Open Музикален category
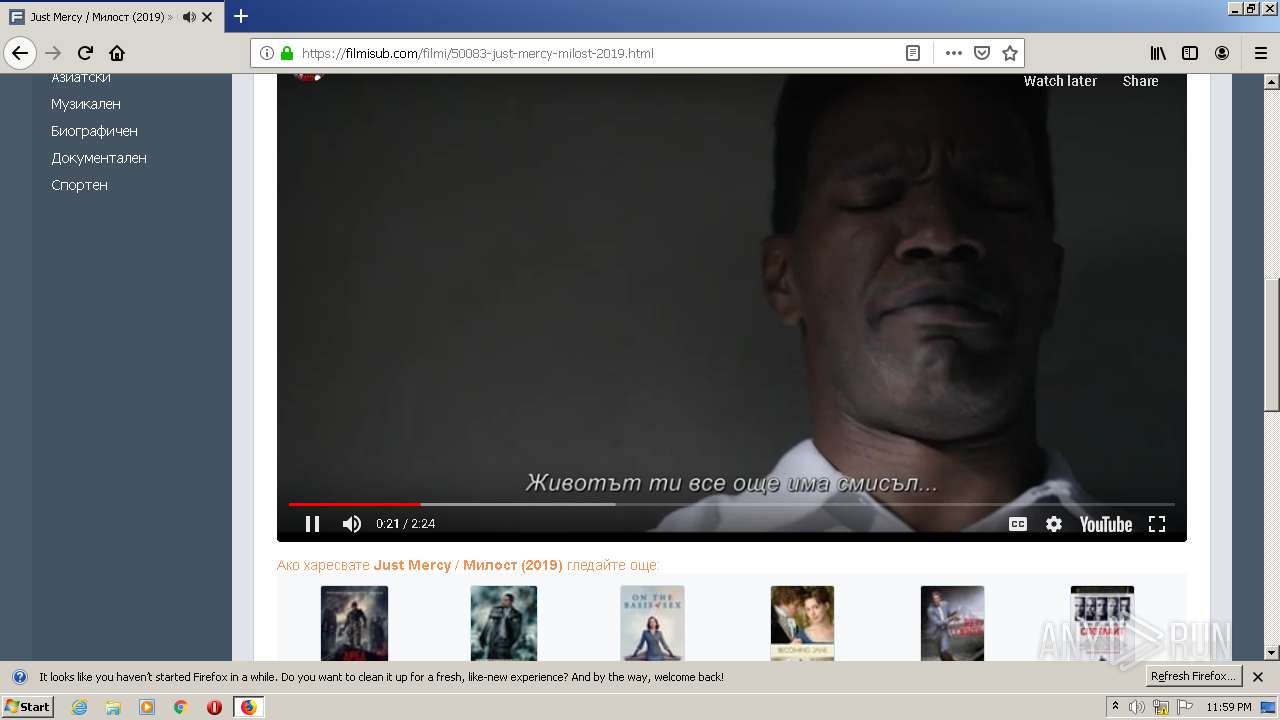Screen dimensions: 1280x720 [86, 104]
